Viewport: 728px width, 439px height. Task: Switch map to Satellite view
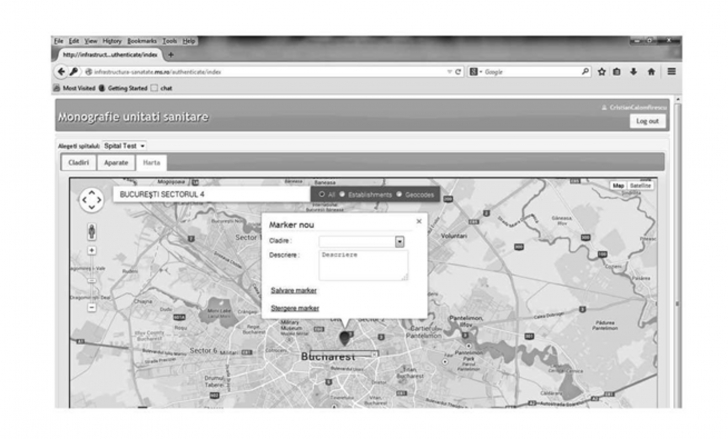(640, 185)
